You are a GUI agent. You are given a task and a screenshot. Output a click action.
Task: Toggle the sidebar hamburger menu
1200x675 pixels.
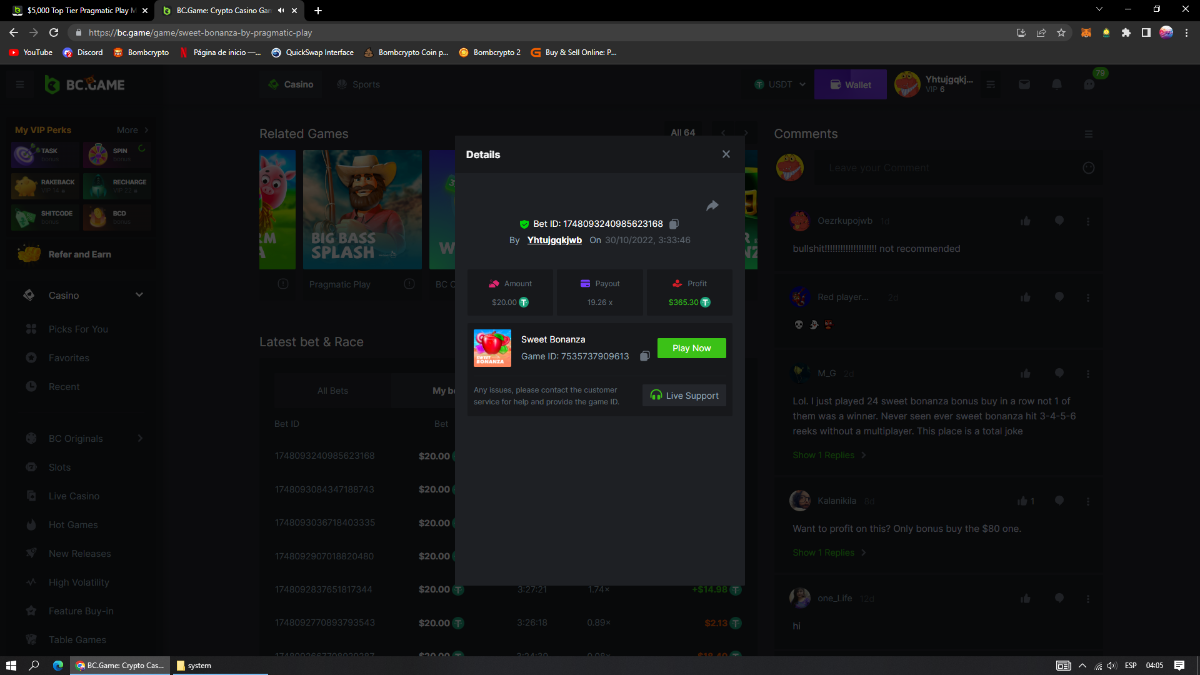click(20, 85)
